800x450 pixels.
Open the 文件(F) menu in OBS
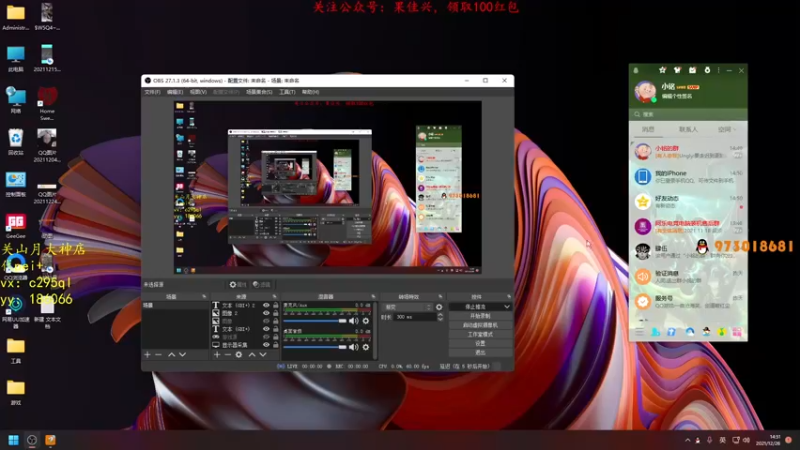(x=152, y=92)
